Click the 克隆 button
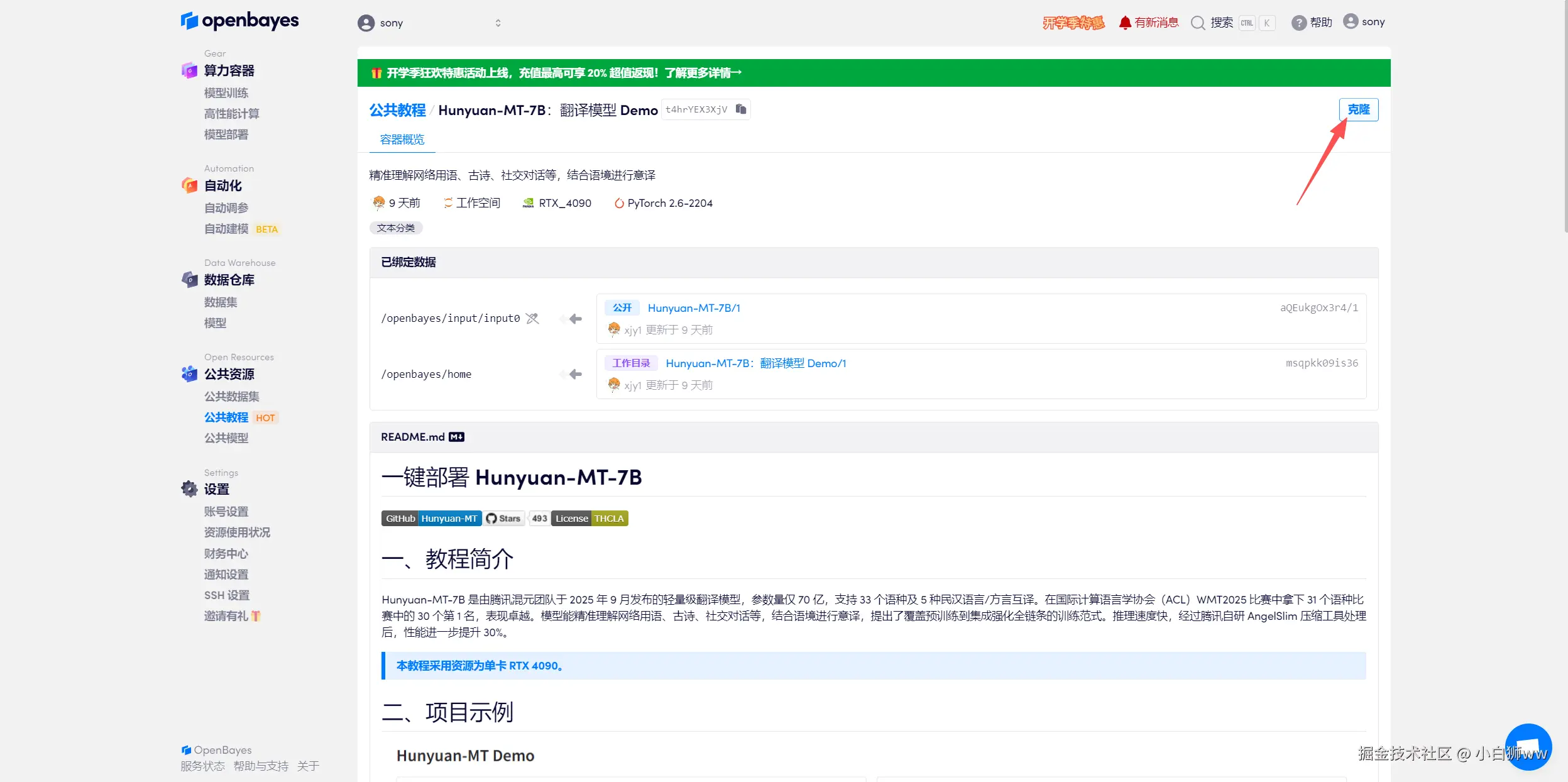 pos(1358,109)
